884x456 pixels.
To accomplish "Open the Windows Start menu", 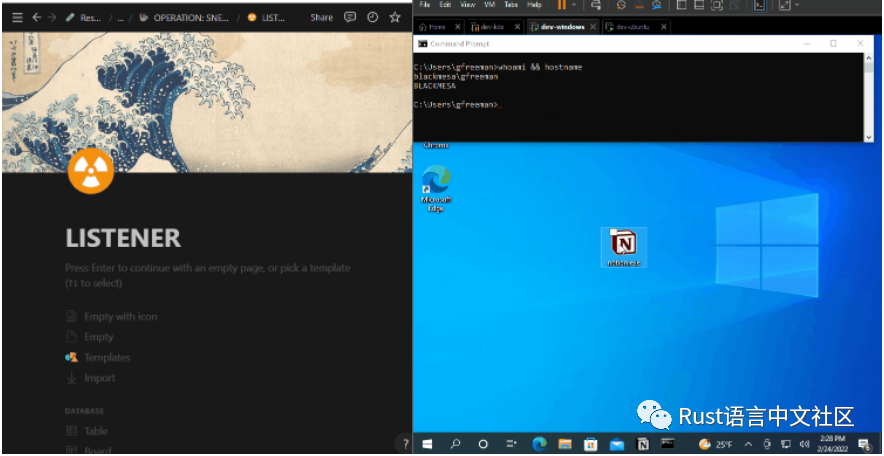I will click(427, 444).
